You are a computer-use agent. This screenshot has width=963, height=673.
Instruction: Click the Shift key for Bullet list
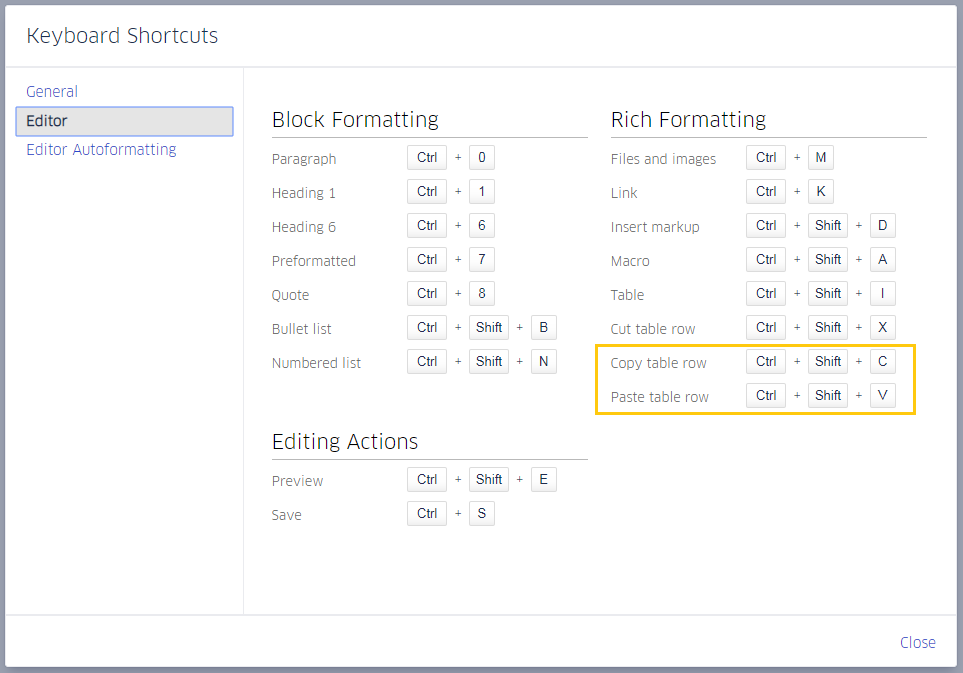(x=488, y=327)
